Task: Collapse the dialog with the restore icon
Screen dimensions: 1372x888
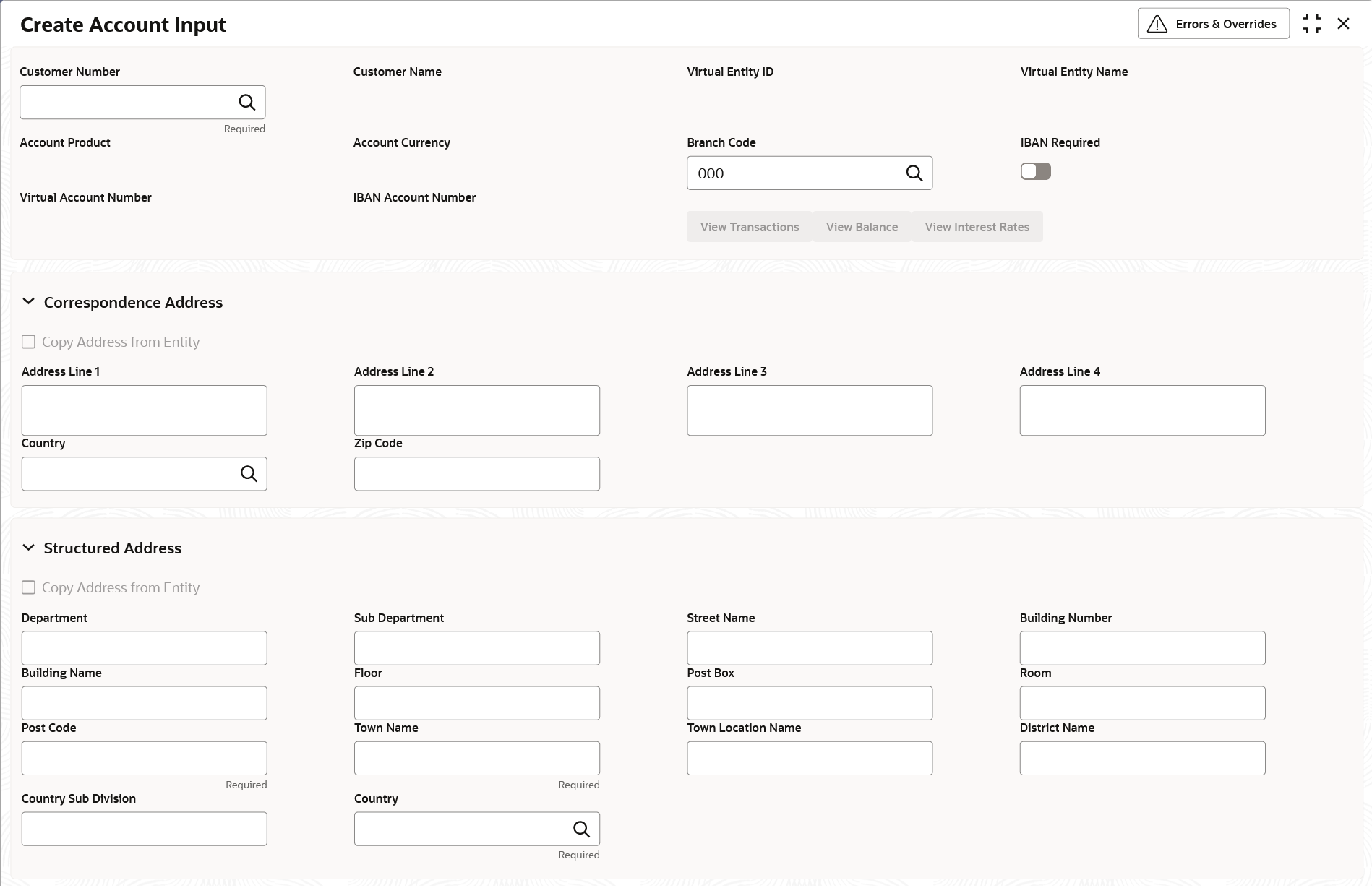Action: (1312, 24)
